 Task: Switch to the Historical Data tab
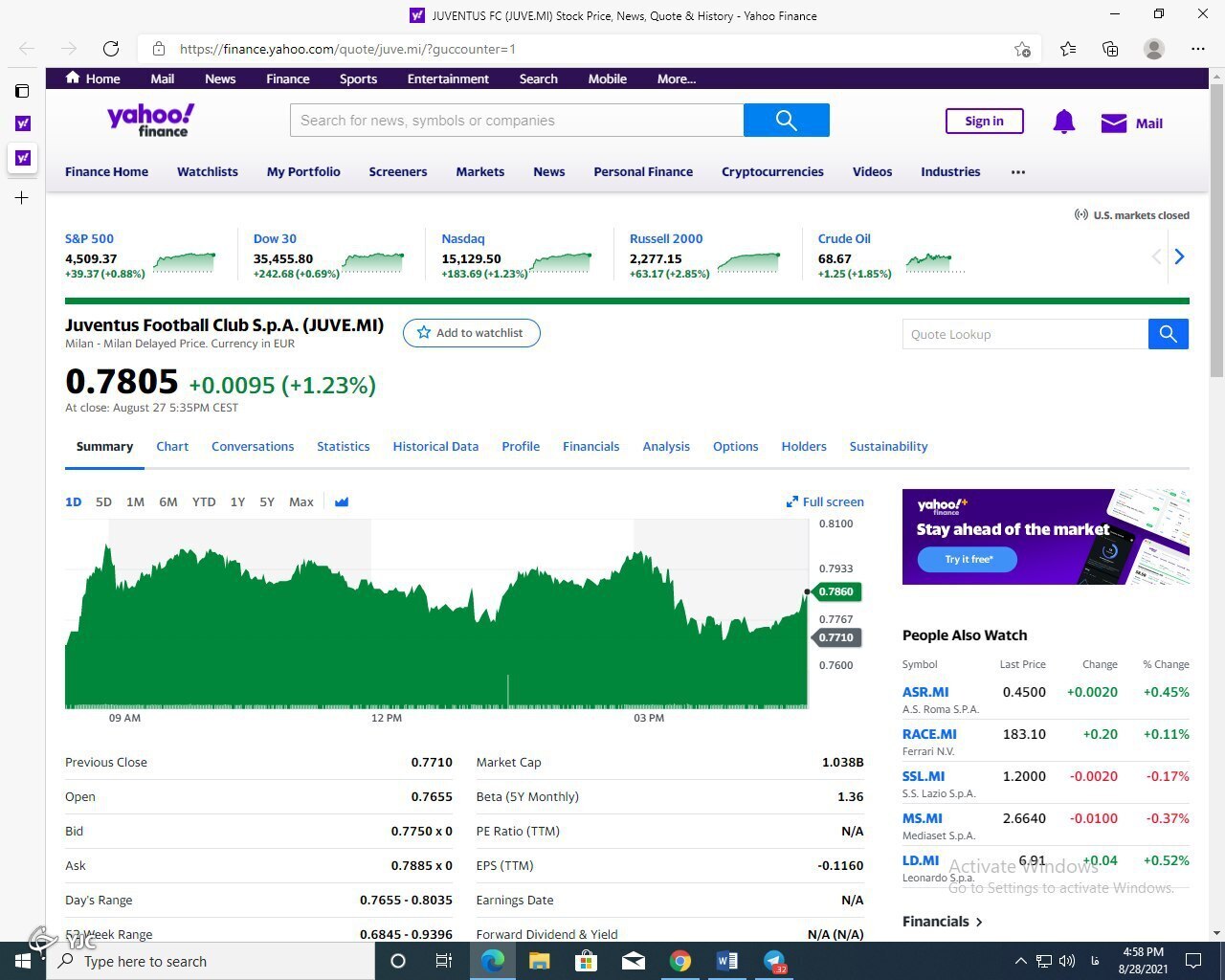point(435,446)
